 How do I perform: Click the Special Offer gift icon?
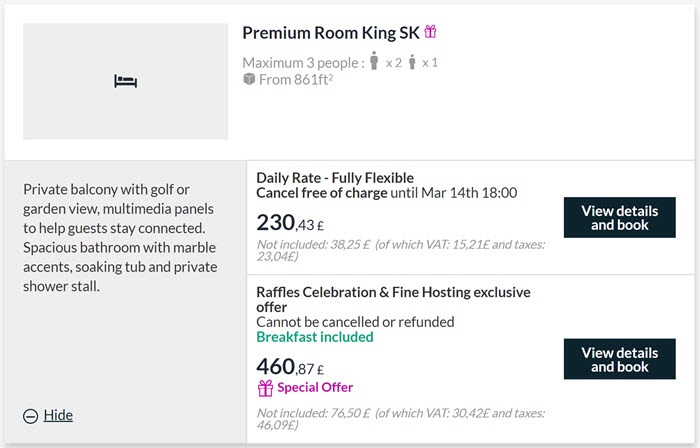[265, 388]
